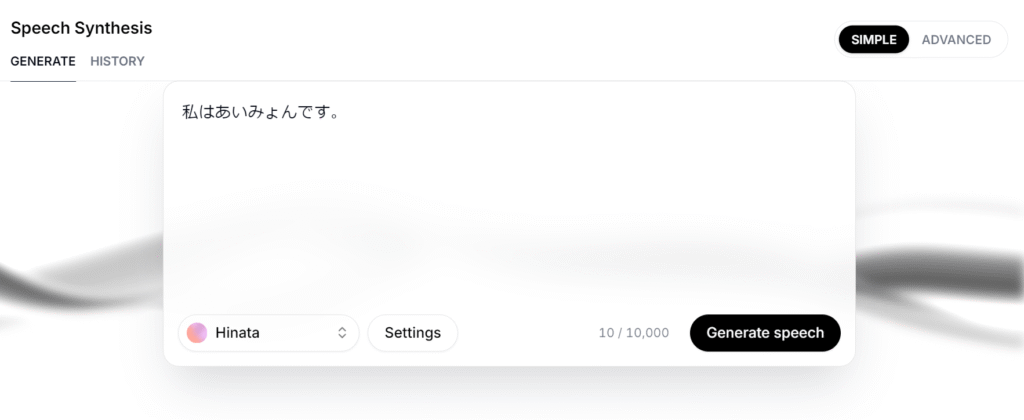This screenshot has width=1024, height=420.
Task: Open the Hinata voice selector dropdown
Action: pyautogui.click(x=268, y=333)
